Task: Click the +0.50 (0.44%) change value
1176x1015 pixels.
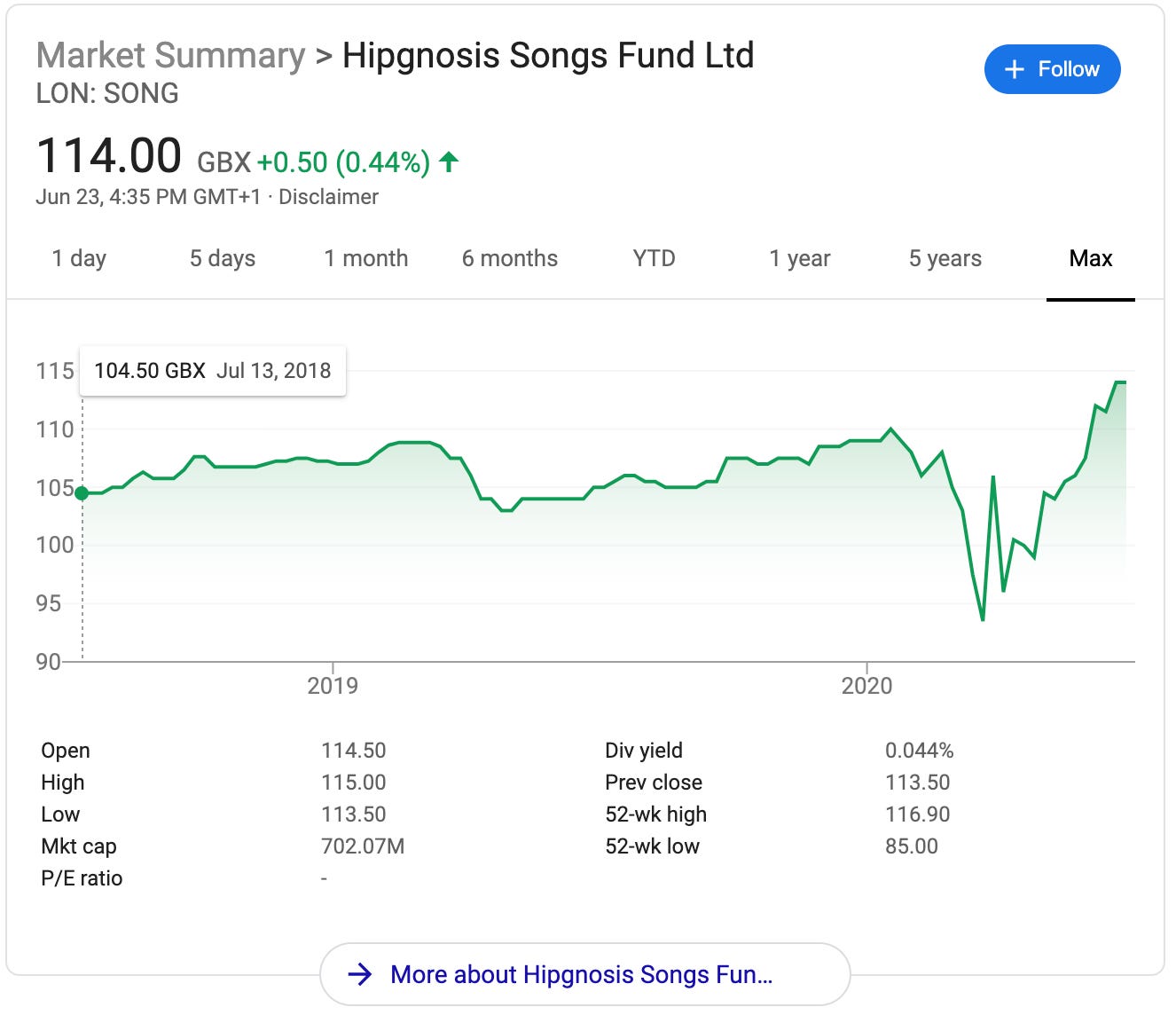Action: (x=343, y=162)
